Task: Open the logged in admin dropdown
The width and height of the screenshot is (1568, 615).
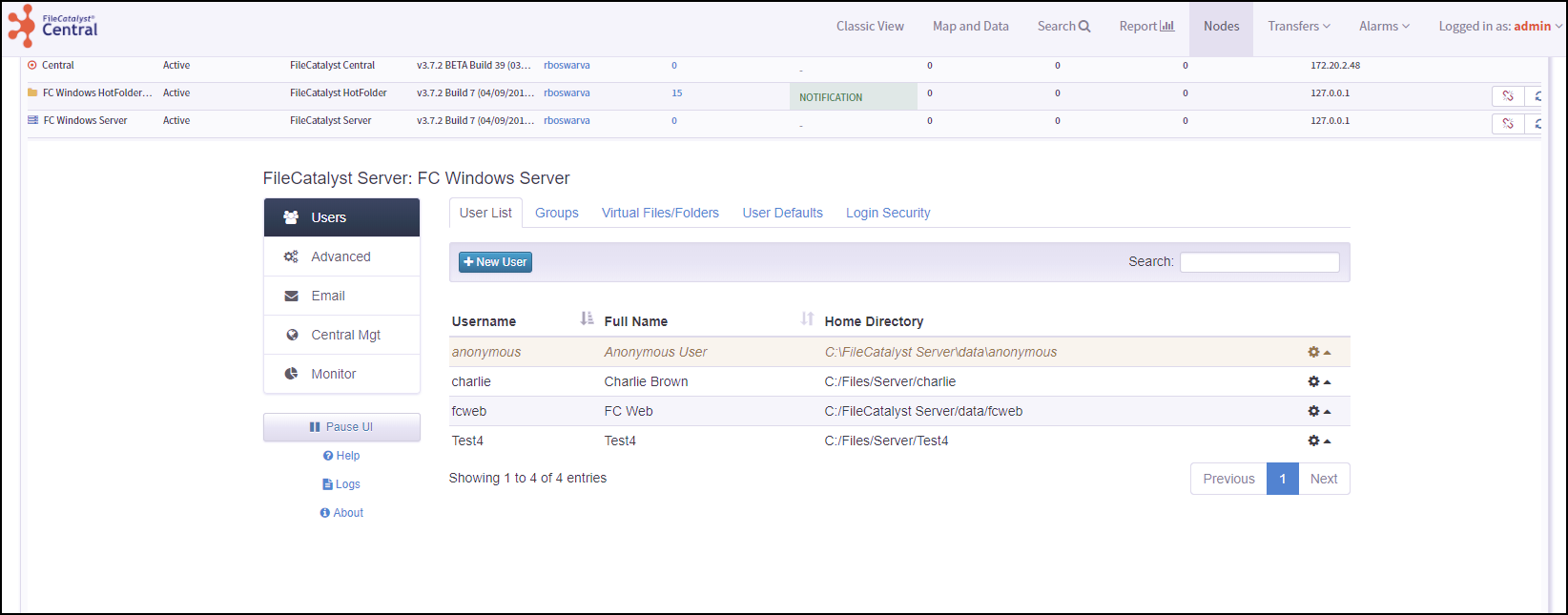Action: [x=1500, y=27]
